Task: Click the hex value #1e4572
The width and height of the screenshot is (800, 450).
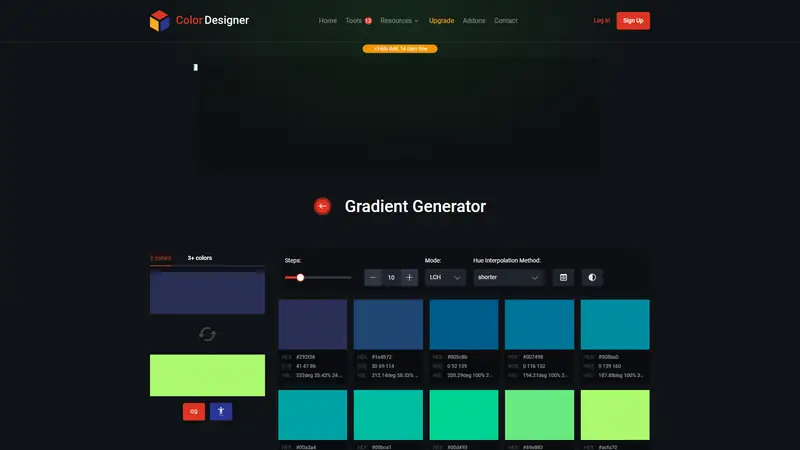Action: click(x=382, y=357)
